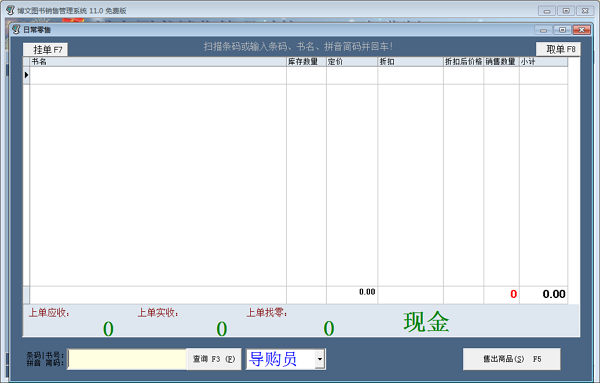
Task: Select the 折扣后价格 column header
Action: pos(463,62)
